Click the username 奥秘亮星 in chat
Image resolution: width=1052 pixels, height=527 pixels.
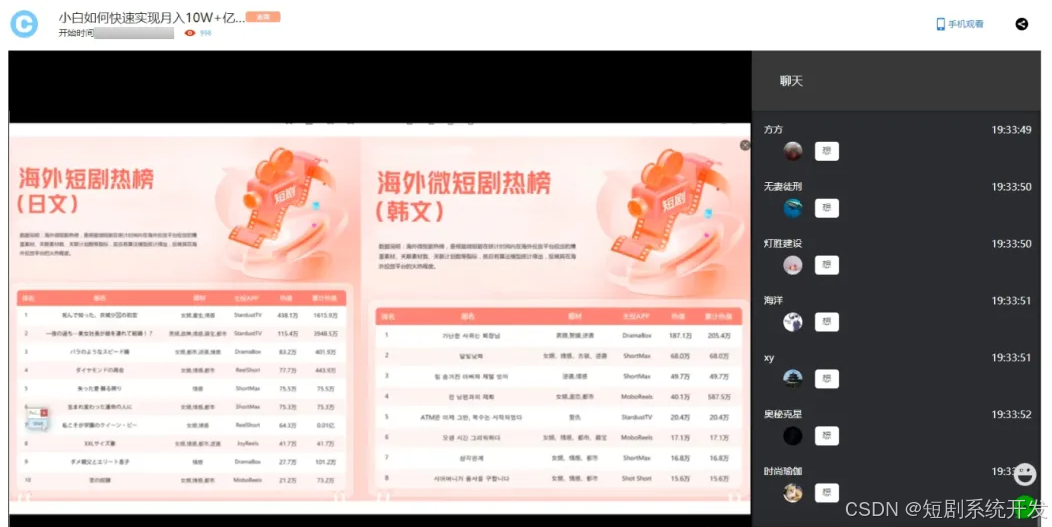782,414
